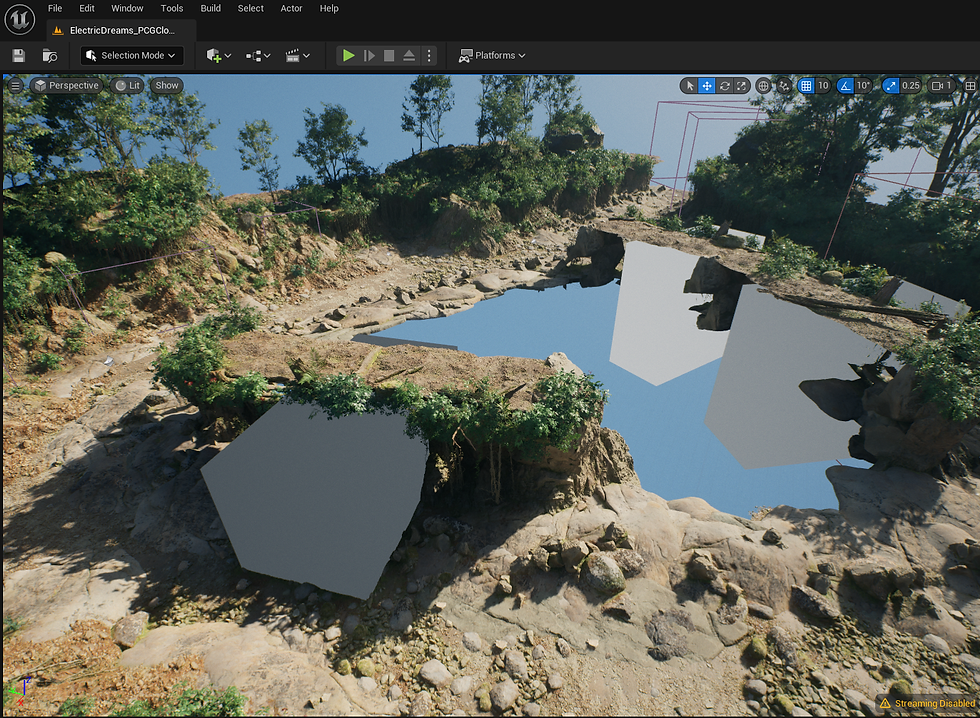Open the Build menu
This screenshot has height=718, width=980.
210,8
